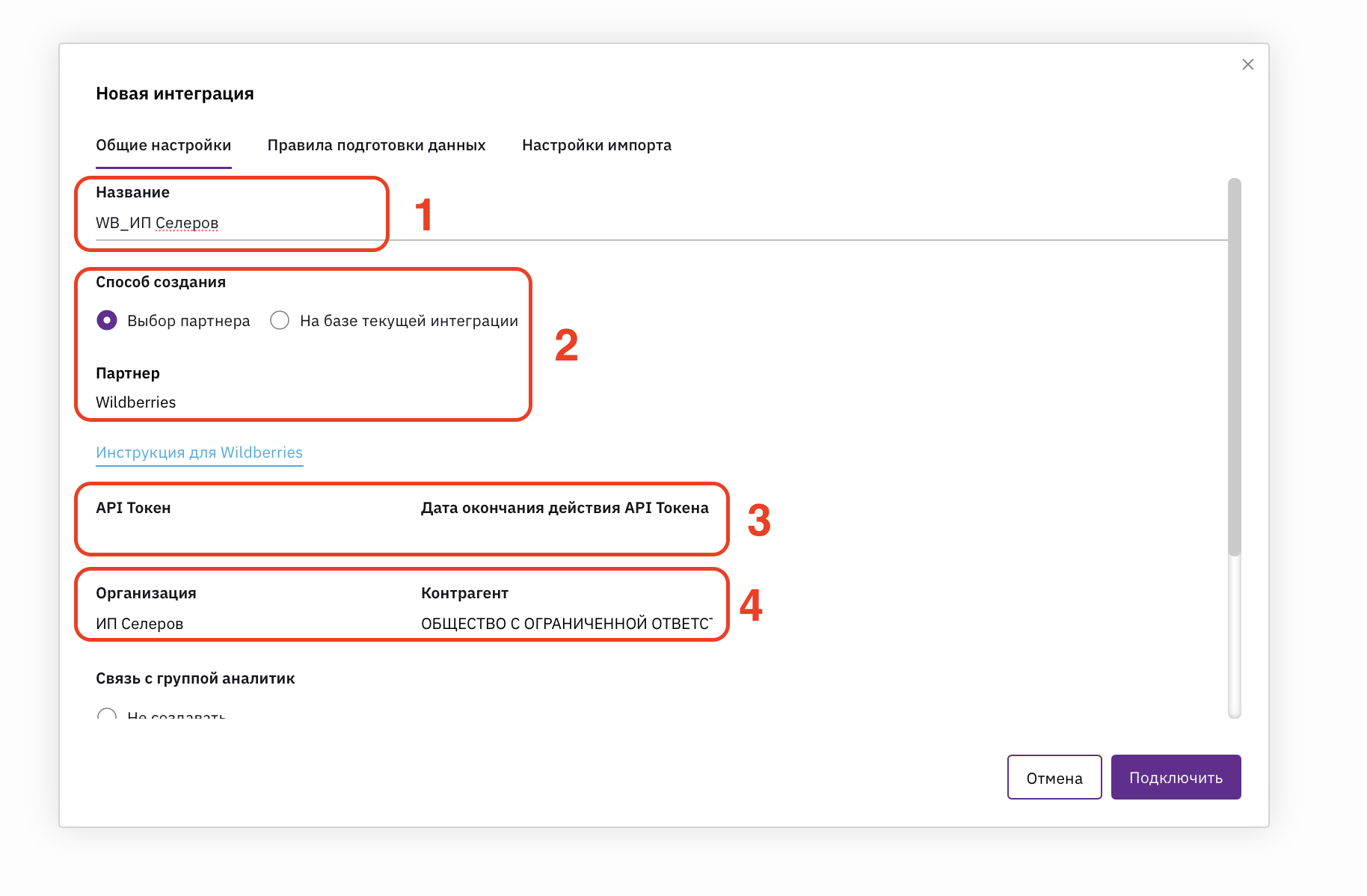Click the Связь с группой аналитик heading
Viewport: 1367px width, 896px height.
[195, 678]
